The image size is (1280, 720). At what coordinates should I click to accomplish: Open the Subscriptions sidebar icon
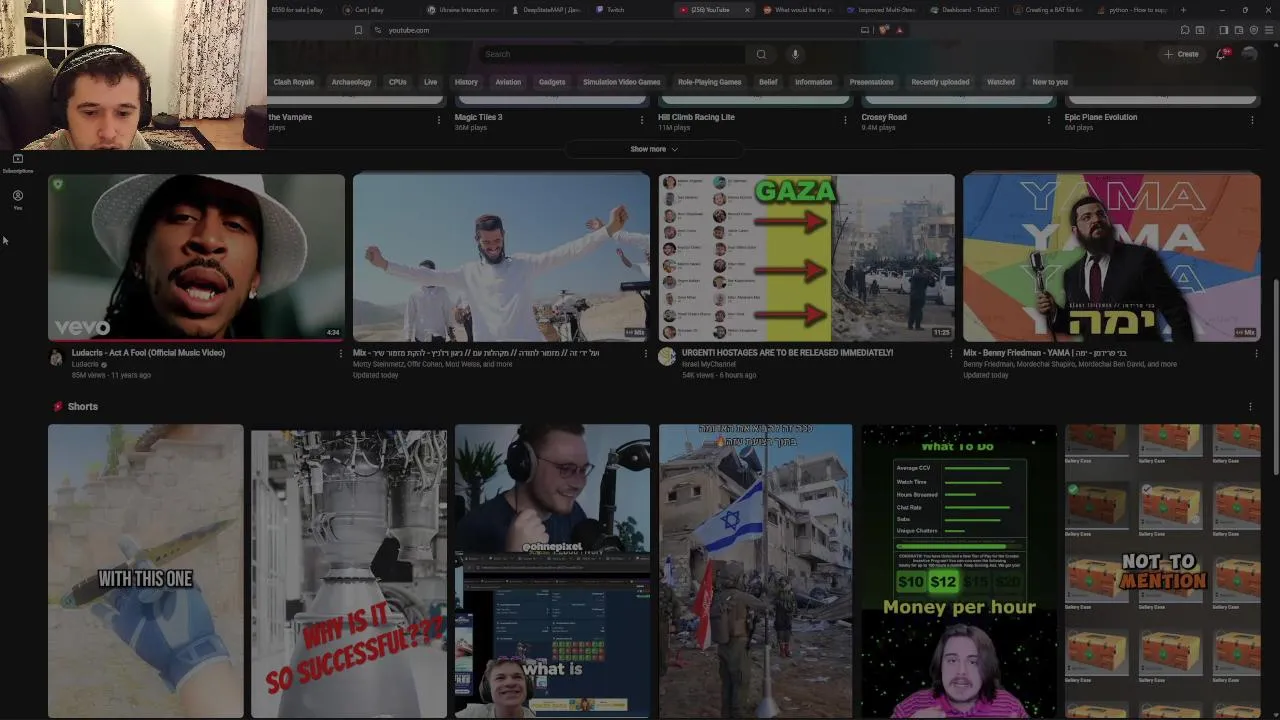coord(17,163)
